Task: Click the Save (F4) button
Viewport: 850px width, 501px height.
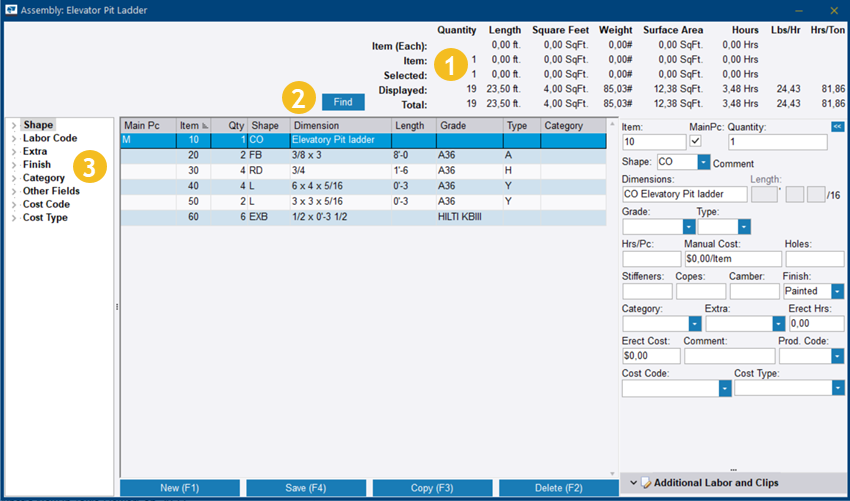Action: coord(305,487)
